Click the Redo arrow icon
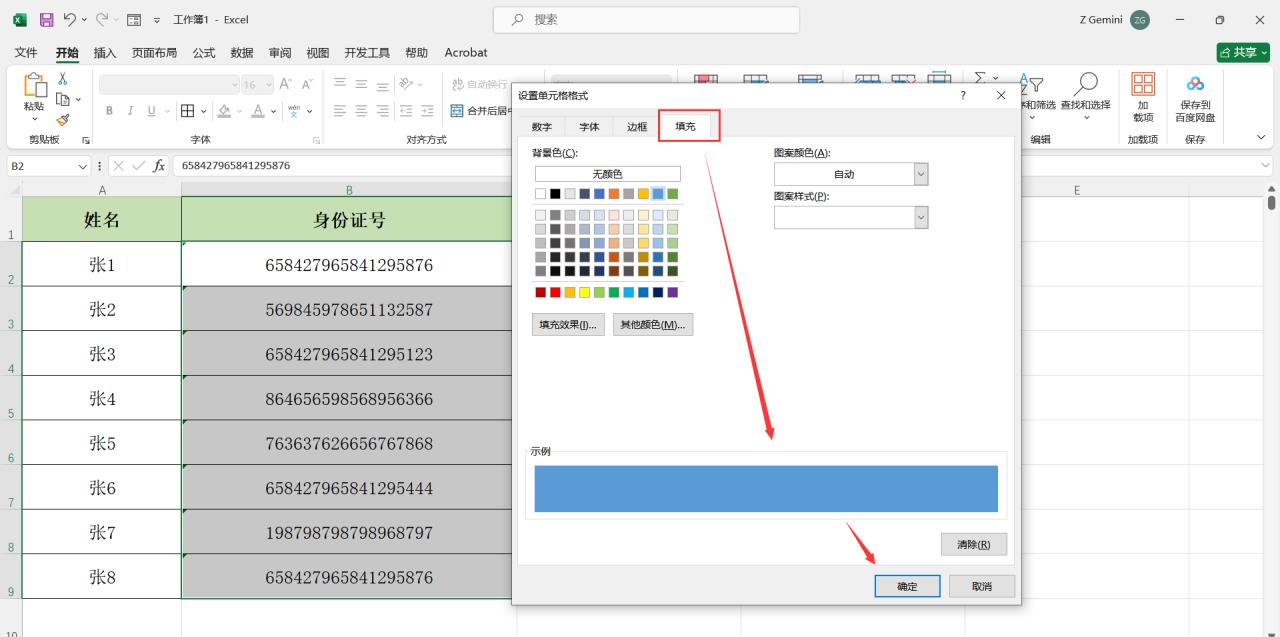The height and width of the screenshot is (637, 1280). tap(102, 20)
